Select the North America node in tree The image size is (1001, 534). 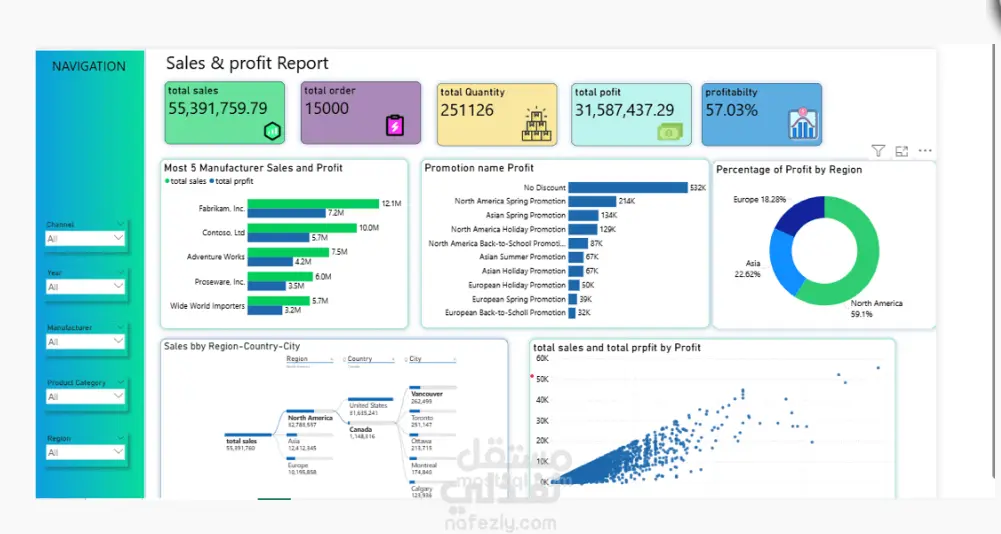click(310, 418)
